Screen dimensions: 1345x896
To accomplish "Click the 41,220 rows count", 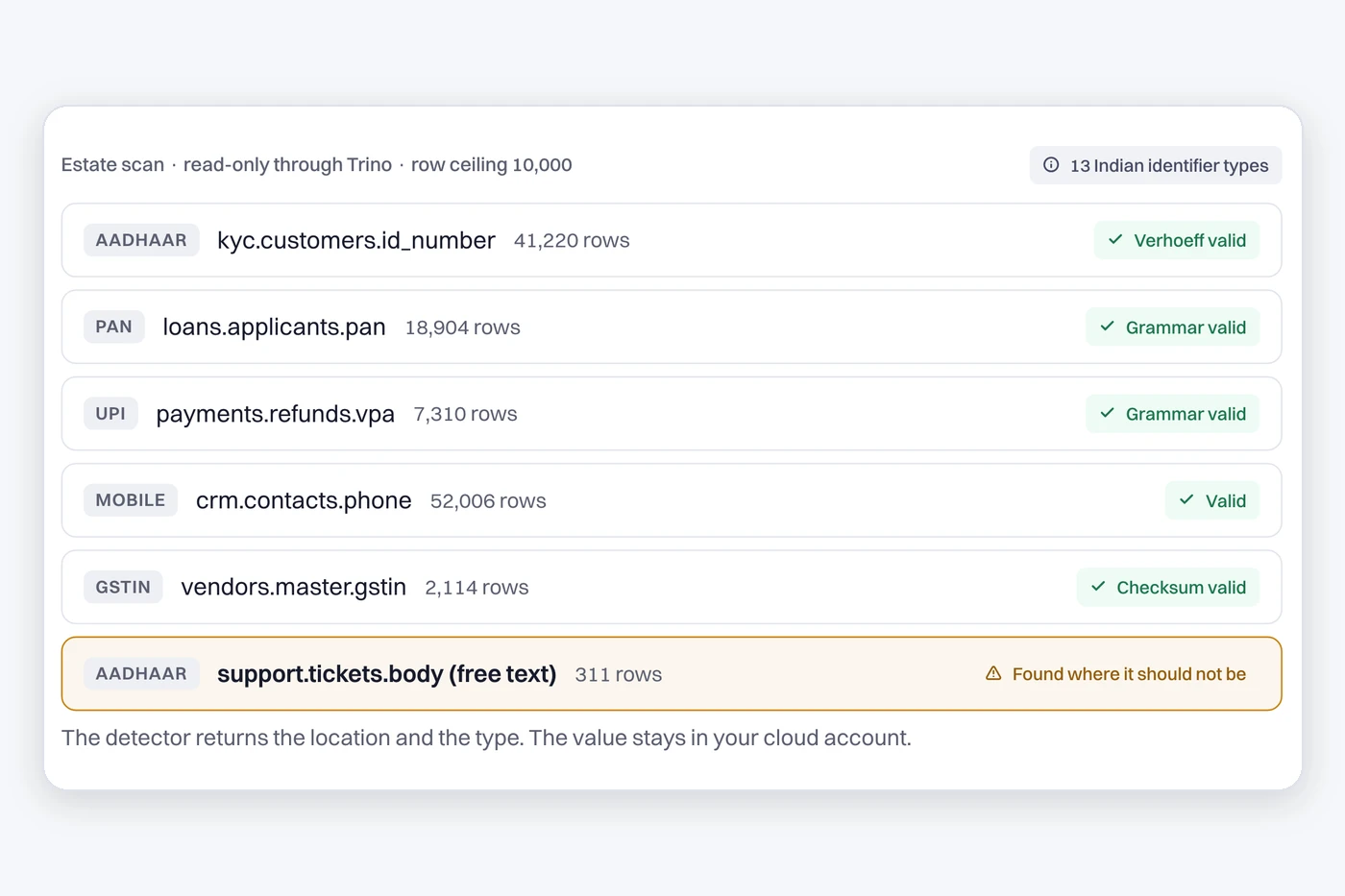I will (572, 240).
